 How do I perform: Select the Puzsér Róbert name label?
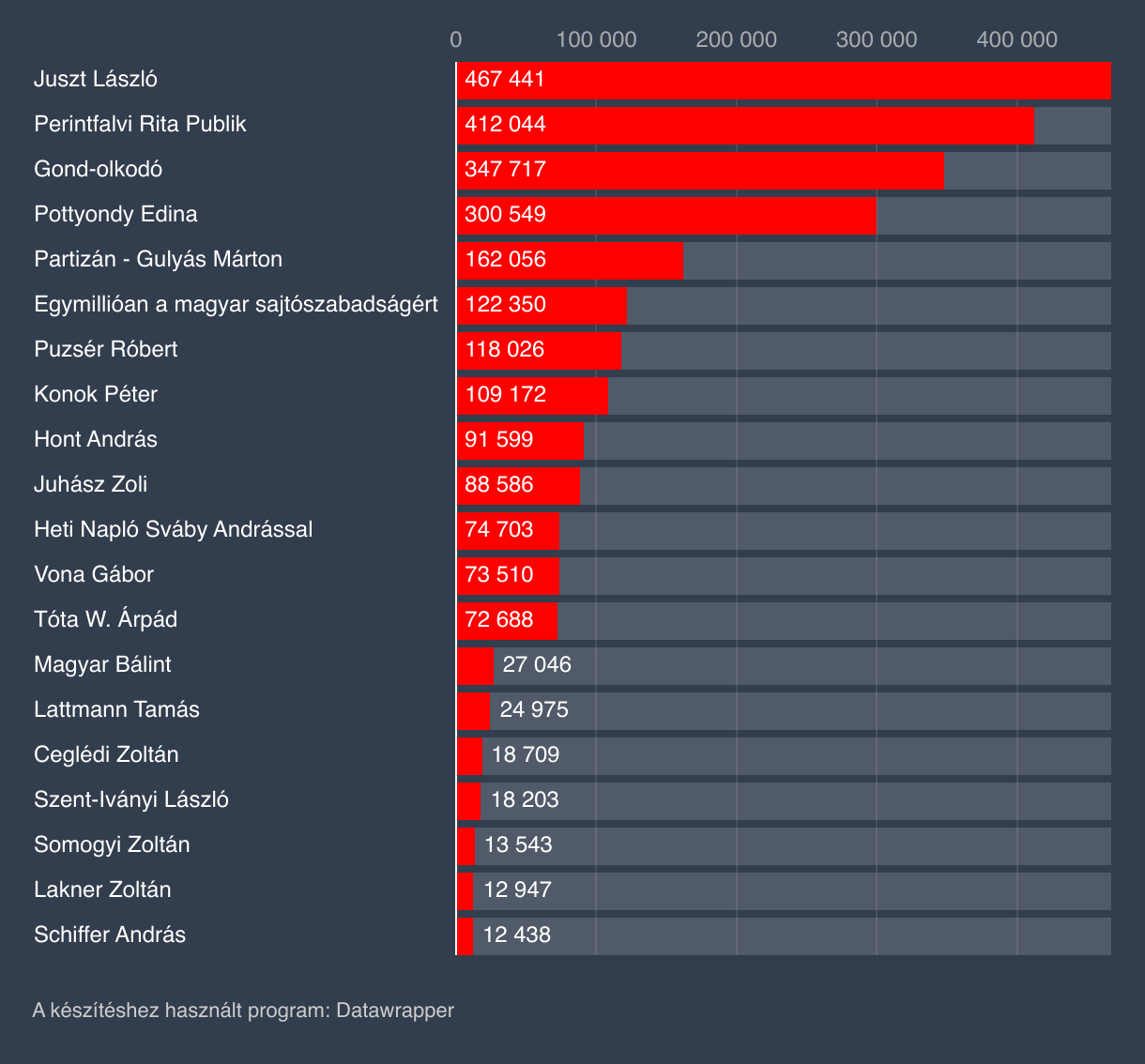pyautogui.click(x=105, y=350)
